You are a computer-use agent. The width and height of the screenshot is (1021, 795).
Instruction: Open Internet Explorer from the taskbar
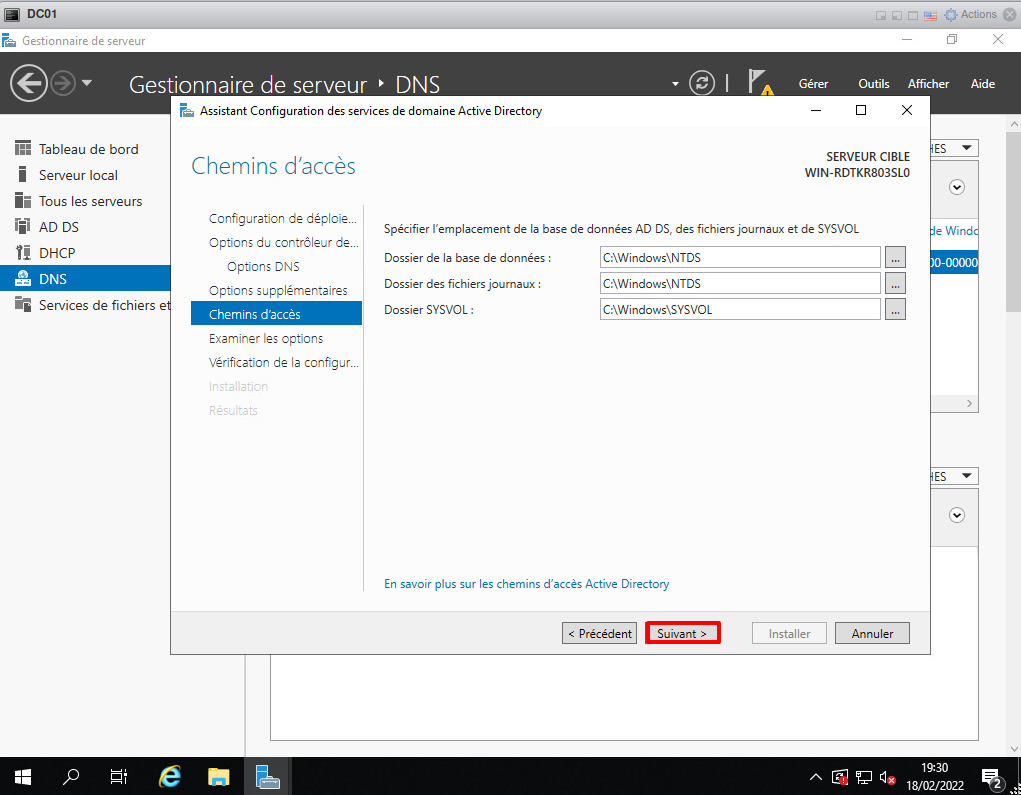click(171, 776)
